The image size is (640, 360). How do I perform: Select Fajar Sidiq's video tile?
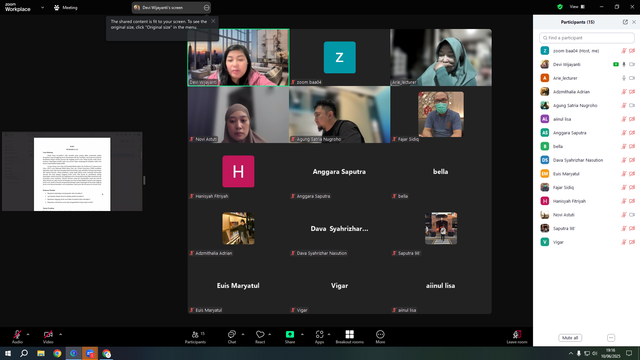441,114
